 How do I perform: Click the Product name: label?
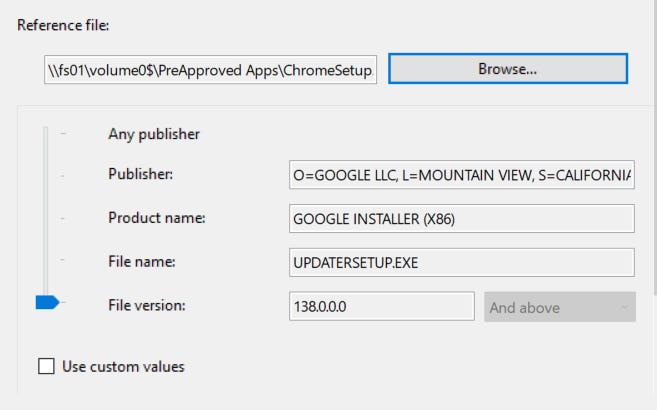157,218
